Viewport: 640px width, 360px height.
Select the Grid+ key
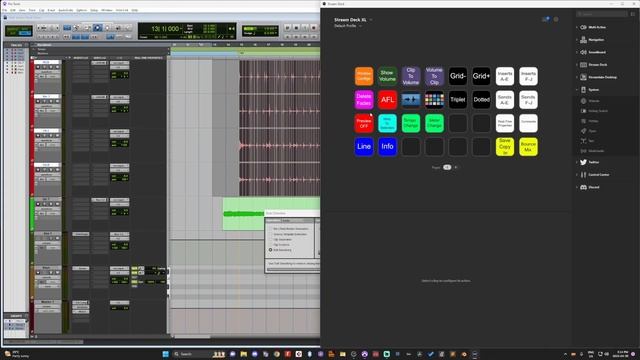481,76
